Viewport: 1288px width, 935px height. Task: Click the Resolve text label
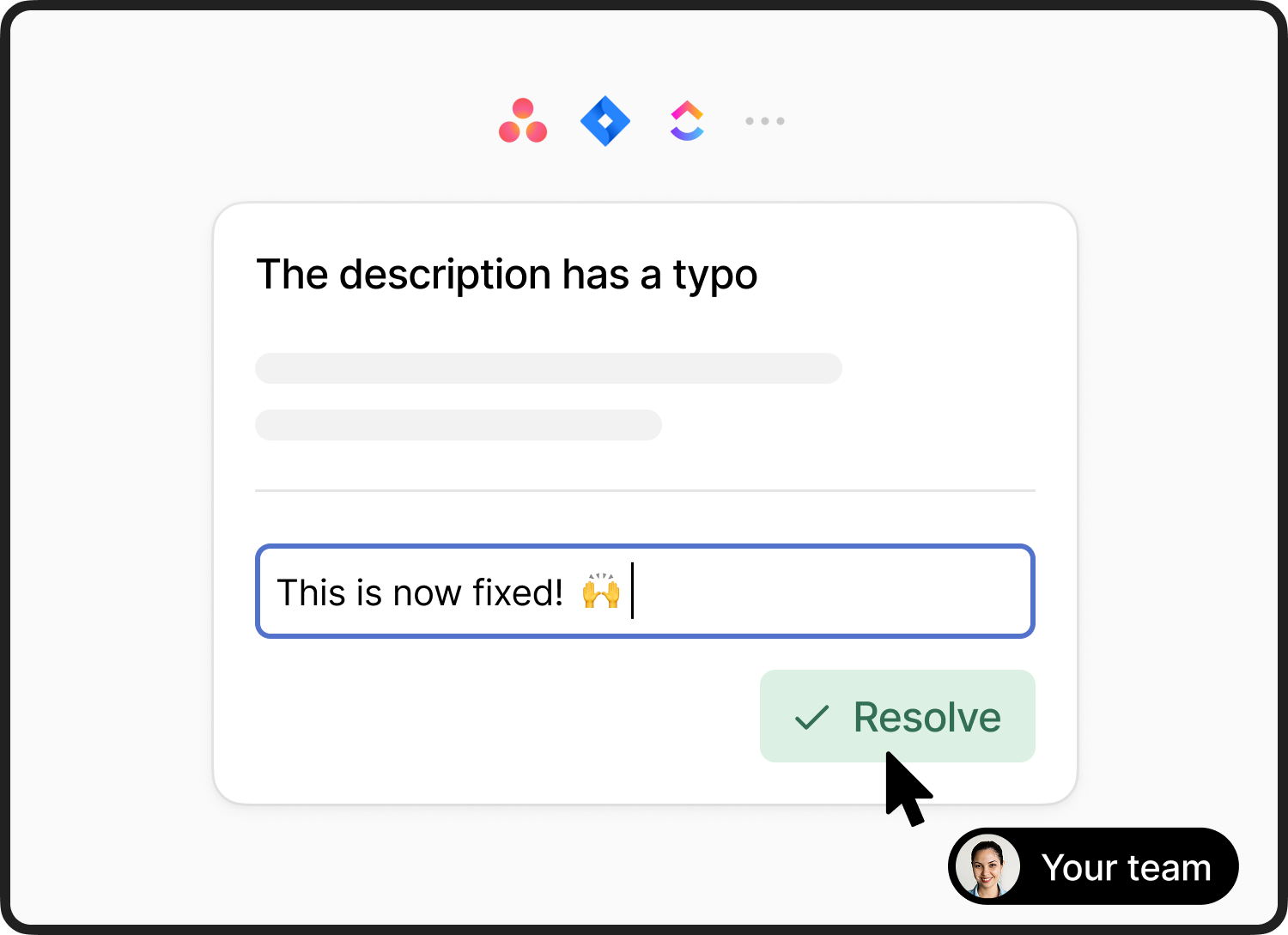click(927, 717)
